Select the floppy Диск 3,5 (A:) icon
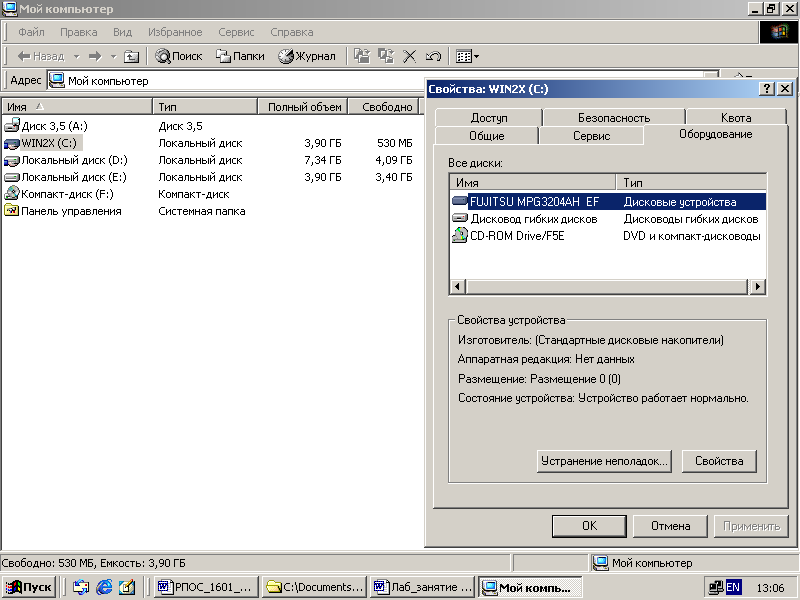800x600 pixels. [12, 126]
